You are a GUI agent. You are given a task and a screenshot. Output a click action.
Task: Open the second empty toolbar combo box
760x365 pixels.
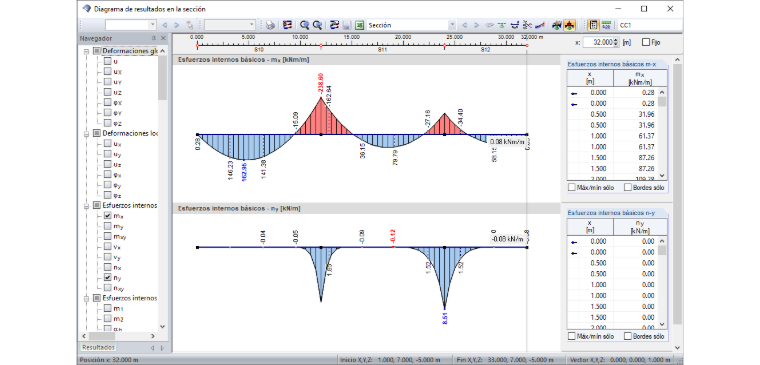tap(252, 25)
